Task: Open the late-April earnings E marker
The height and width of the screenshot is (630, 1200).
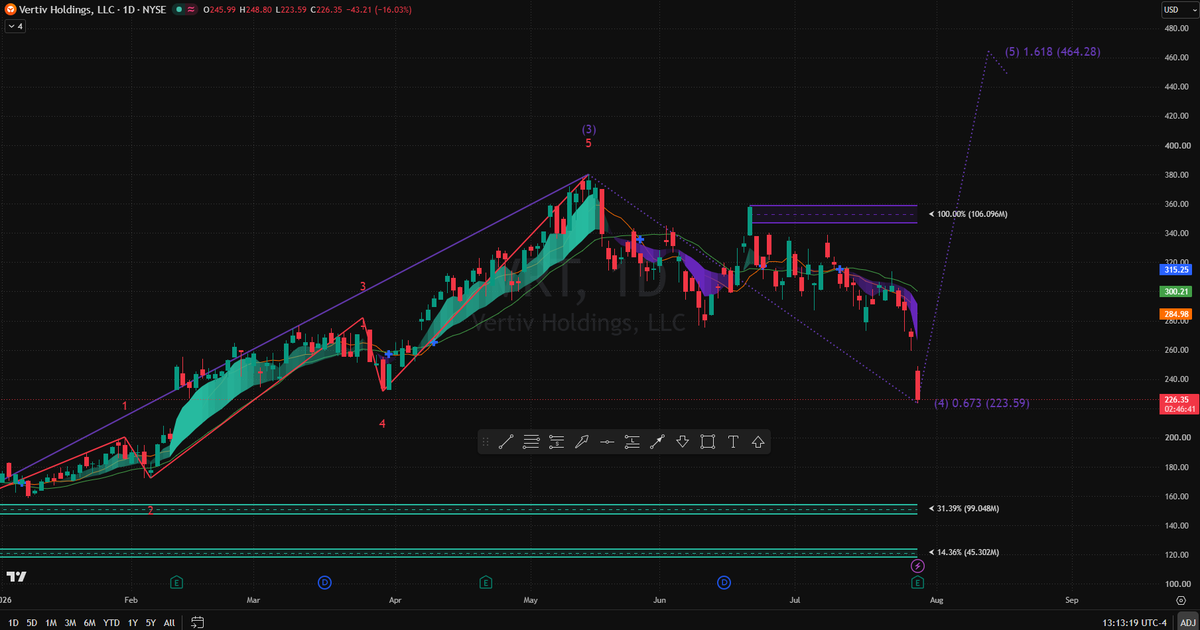Action: 486,581
